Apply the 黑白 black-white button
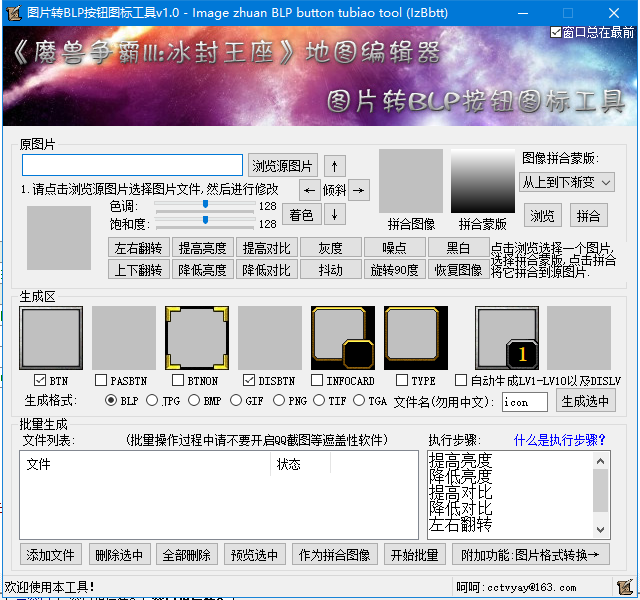This screenshot has width=640, height=600. pos(459,248)
